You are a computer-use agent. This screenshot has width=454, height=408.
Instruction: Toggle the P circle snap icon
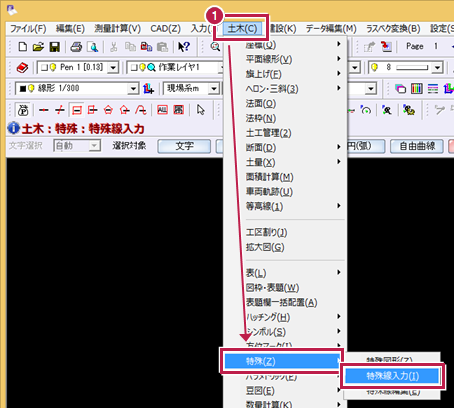[23, 110]
